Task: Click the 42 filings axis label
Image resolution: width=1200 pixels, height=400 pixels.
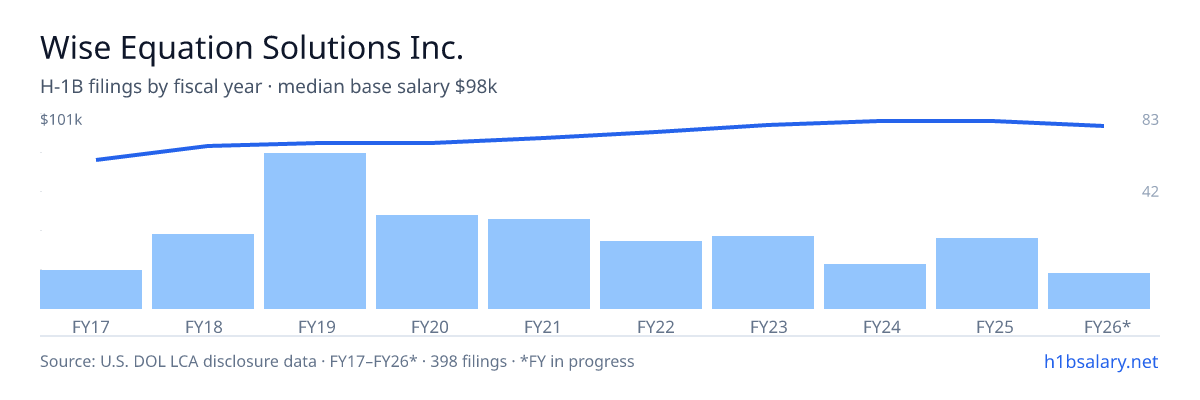Action: click(x=1150, y=191)
